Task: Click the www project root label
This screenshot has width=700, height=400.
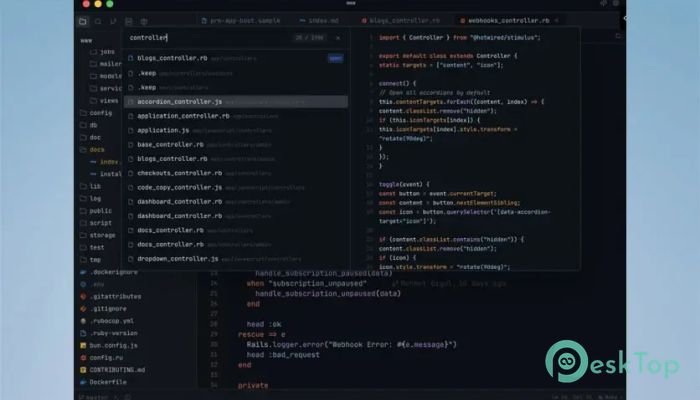Action: pyautogui.click(x=86, y=41)
